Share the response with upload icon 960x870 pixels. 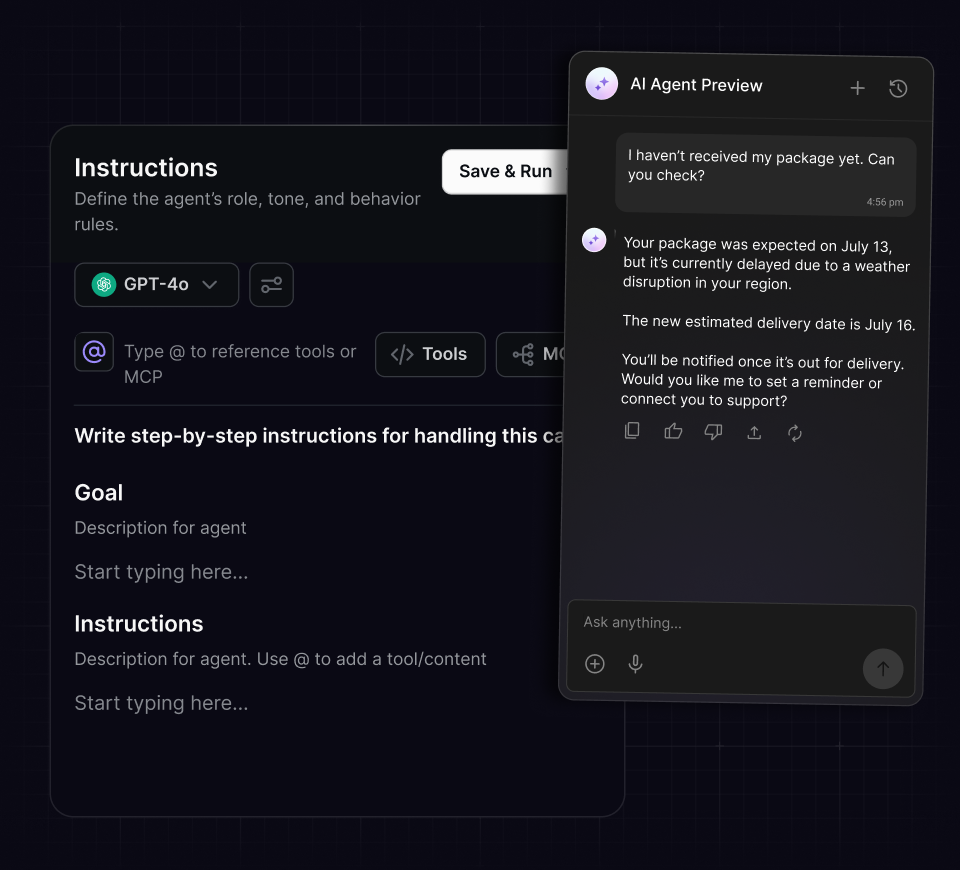click(754, 433)
